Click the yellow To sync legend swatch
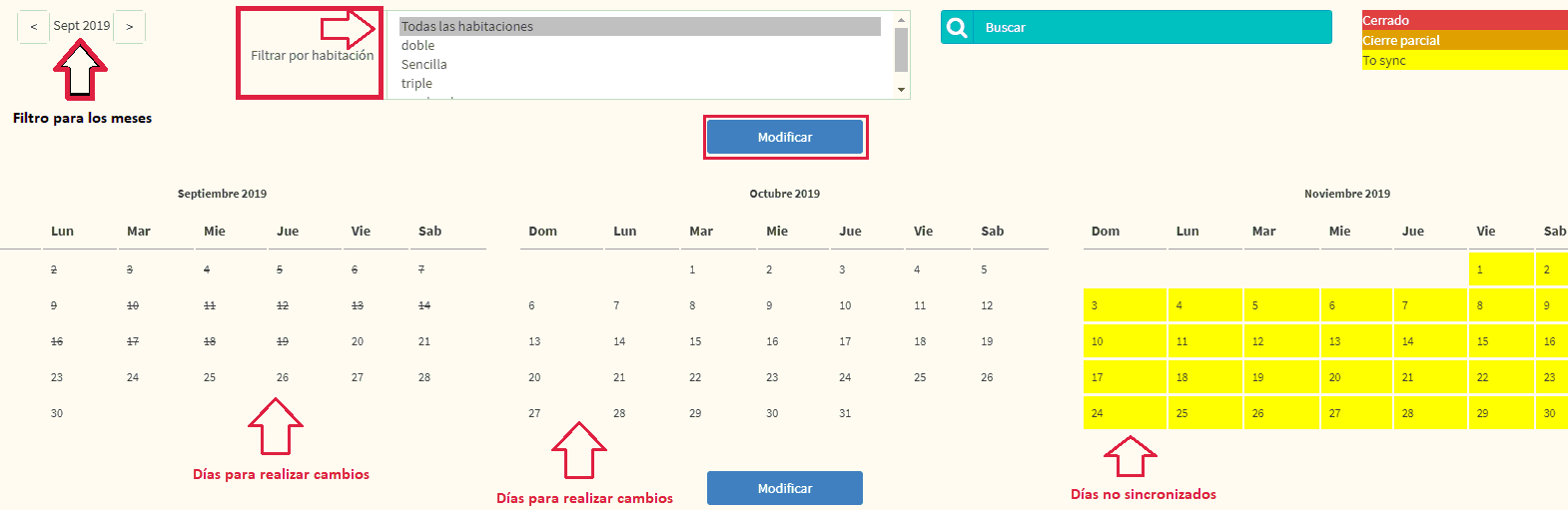The image size is (1568, 510). [1464, 61]
